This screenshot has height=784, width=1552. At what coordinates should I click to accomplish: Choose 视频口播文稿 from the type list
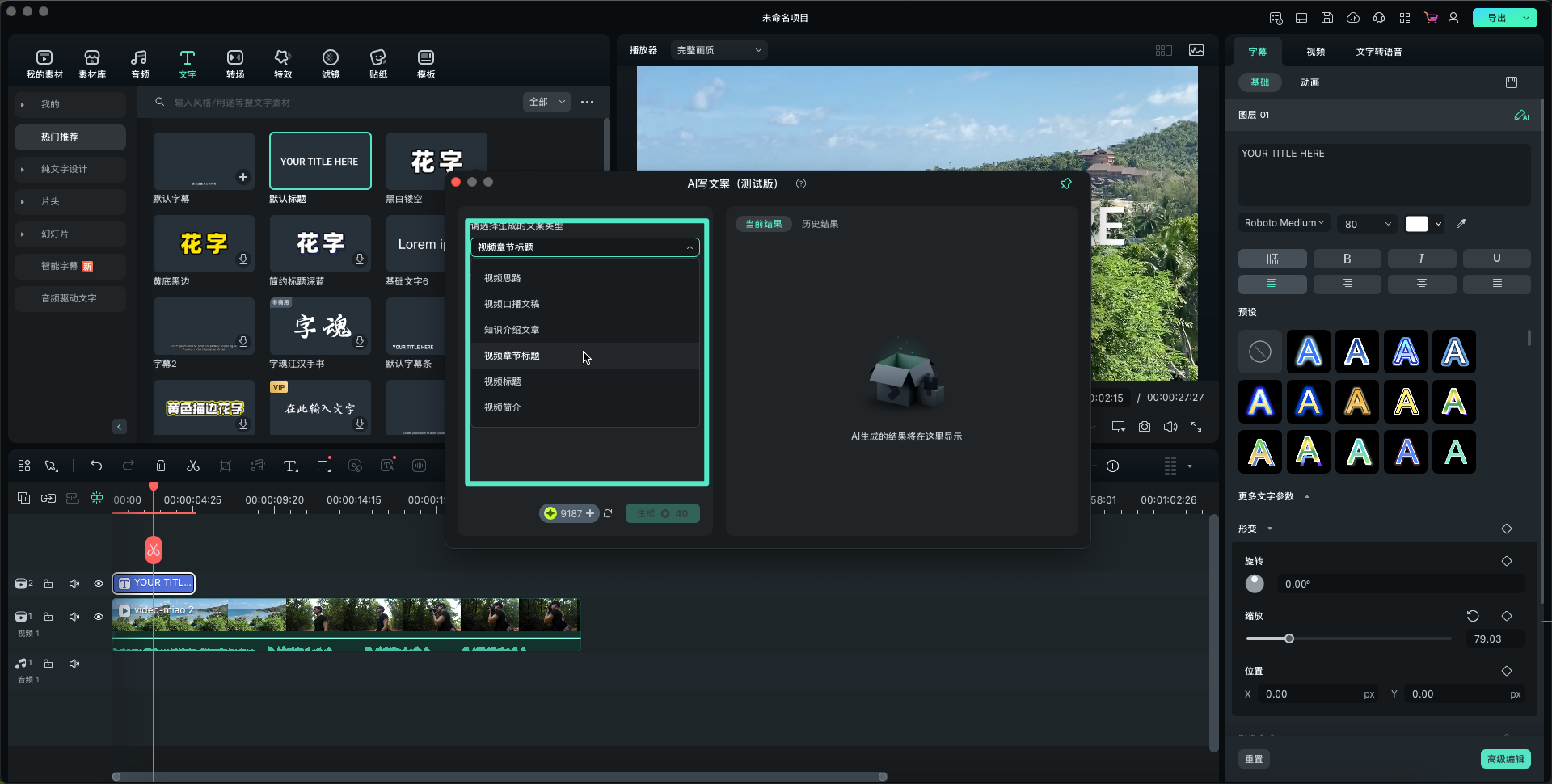click(x=585, y=304)
